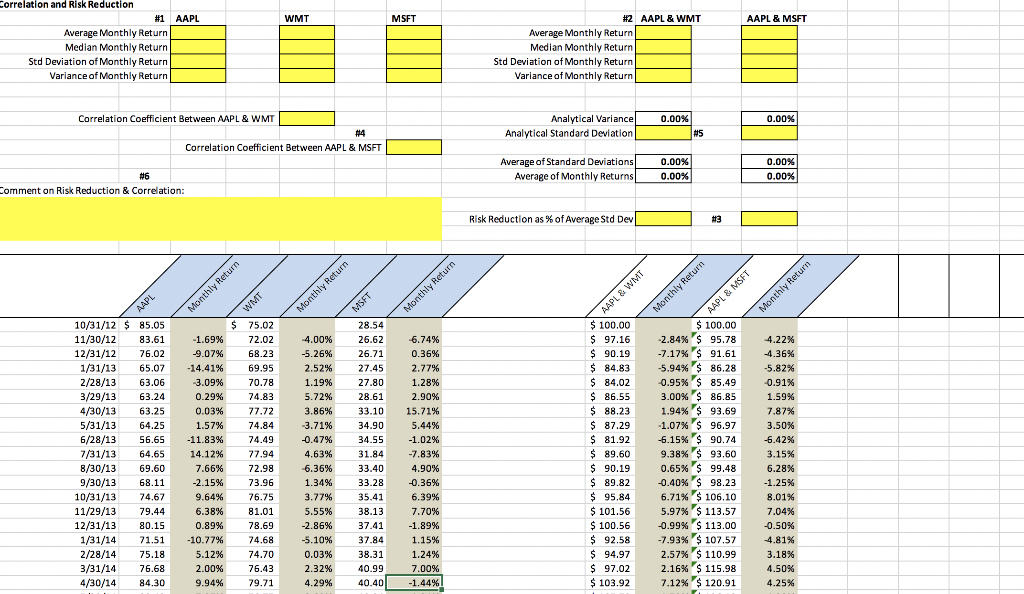
Task: Select AAPL & WMT value $84.02
Action: pos(610,383)
